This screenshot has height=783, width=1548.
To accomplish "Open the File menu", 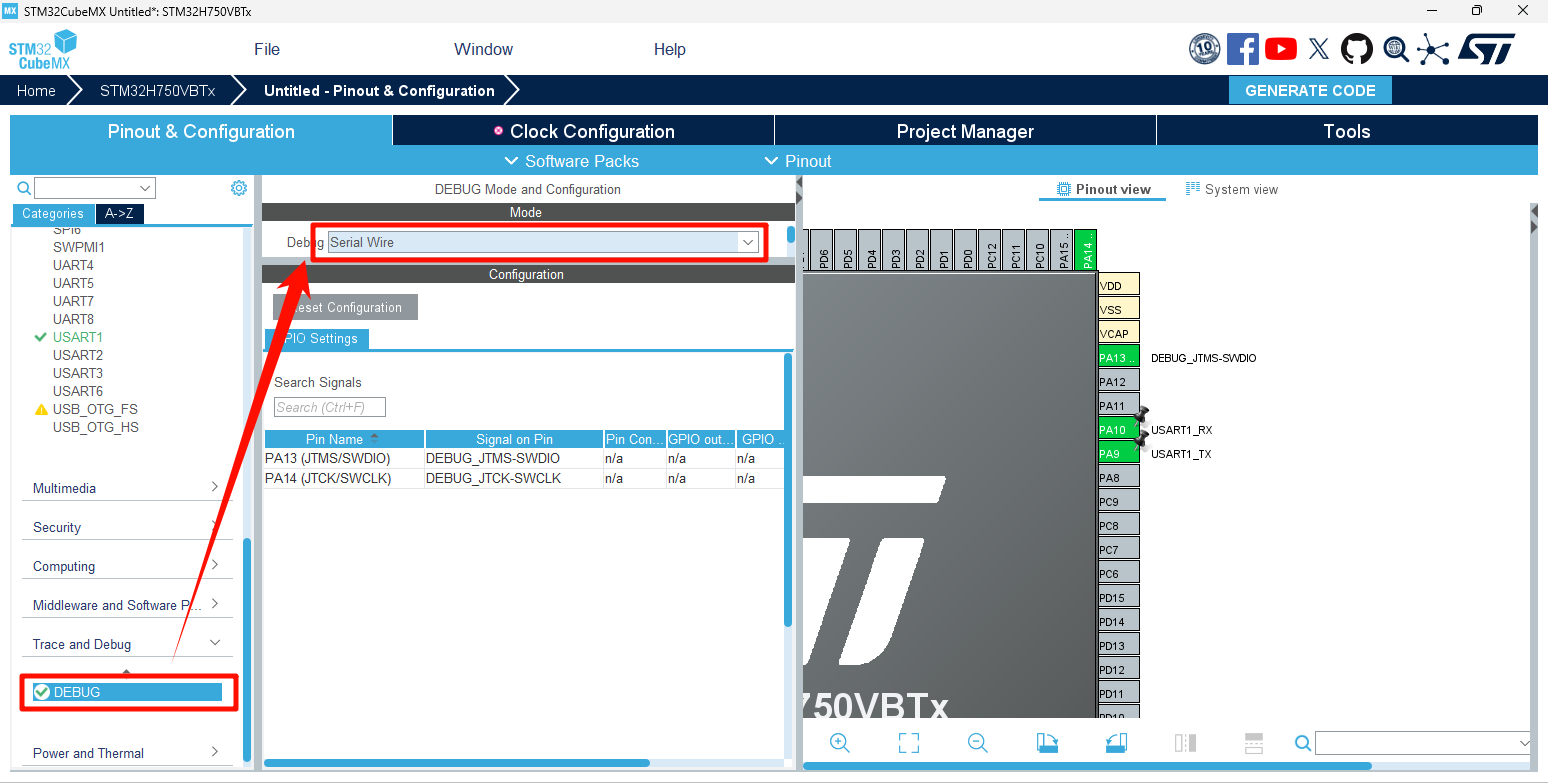I will [267, 50].
